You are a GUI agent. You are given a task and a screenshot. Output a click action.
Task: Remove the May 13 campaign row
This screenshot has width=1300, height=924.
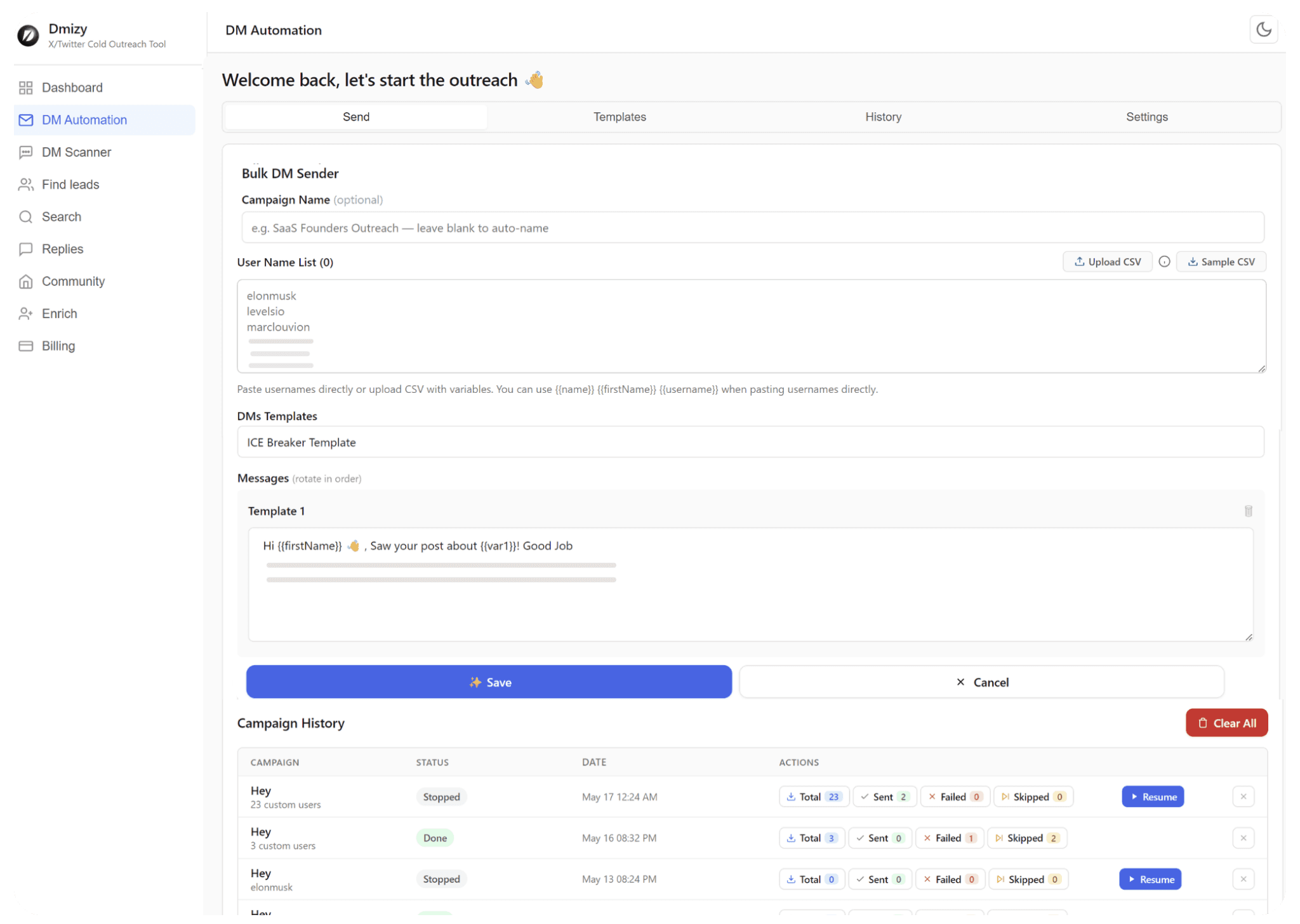click(x=1243, y=880)
